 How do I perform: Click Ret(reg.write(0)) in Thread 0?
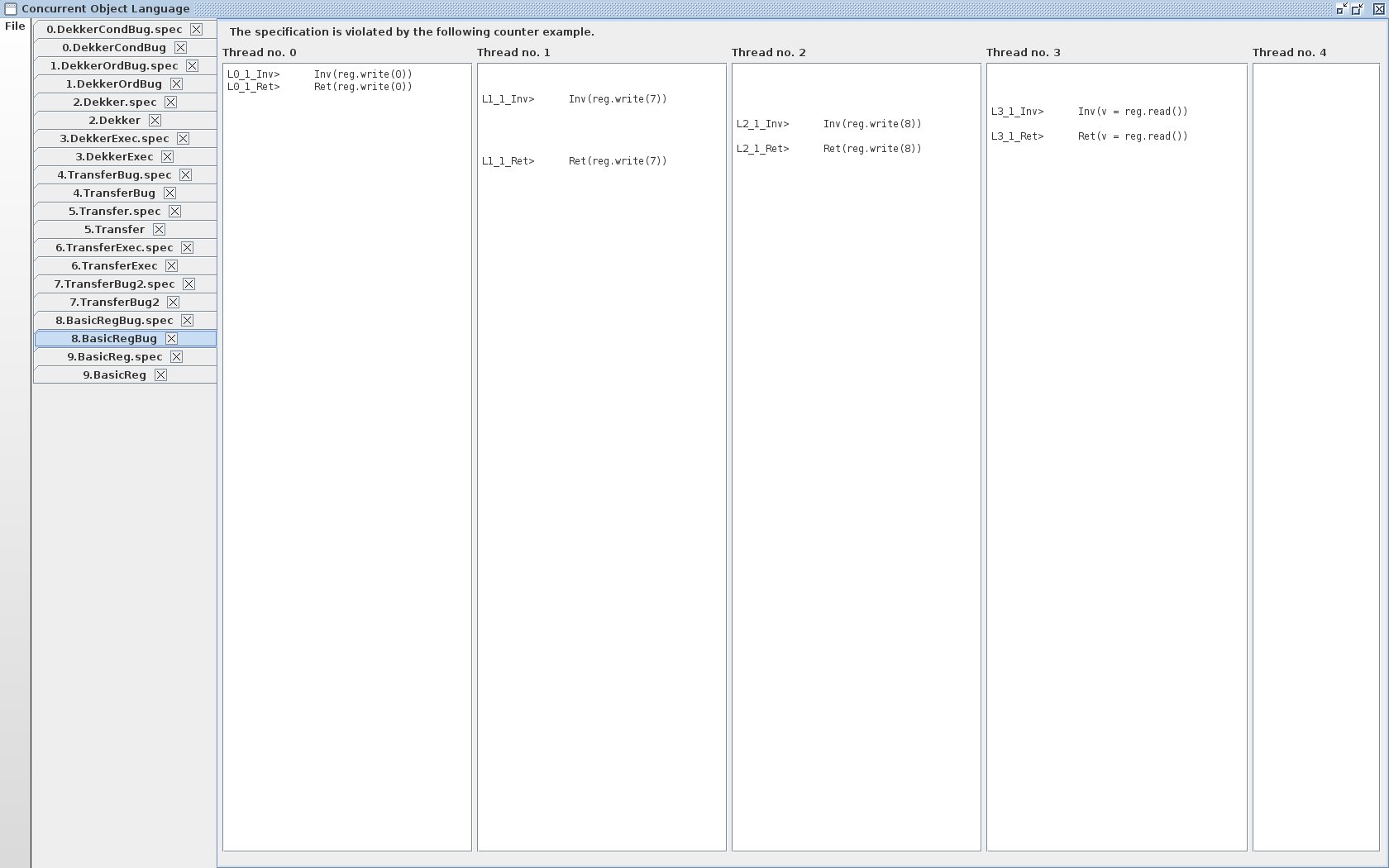(363, 87)
